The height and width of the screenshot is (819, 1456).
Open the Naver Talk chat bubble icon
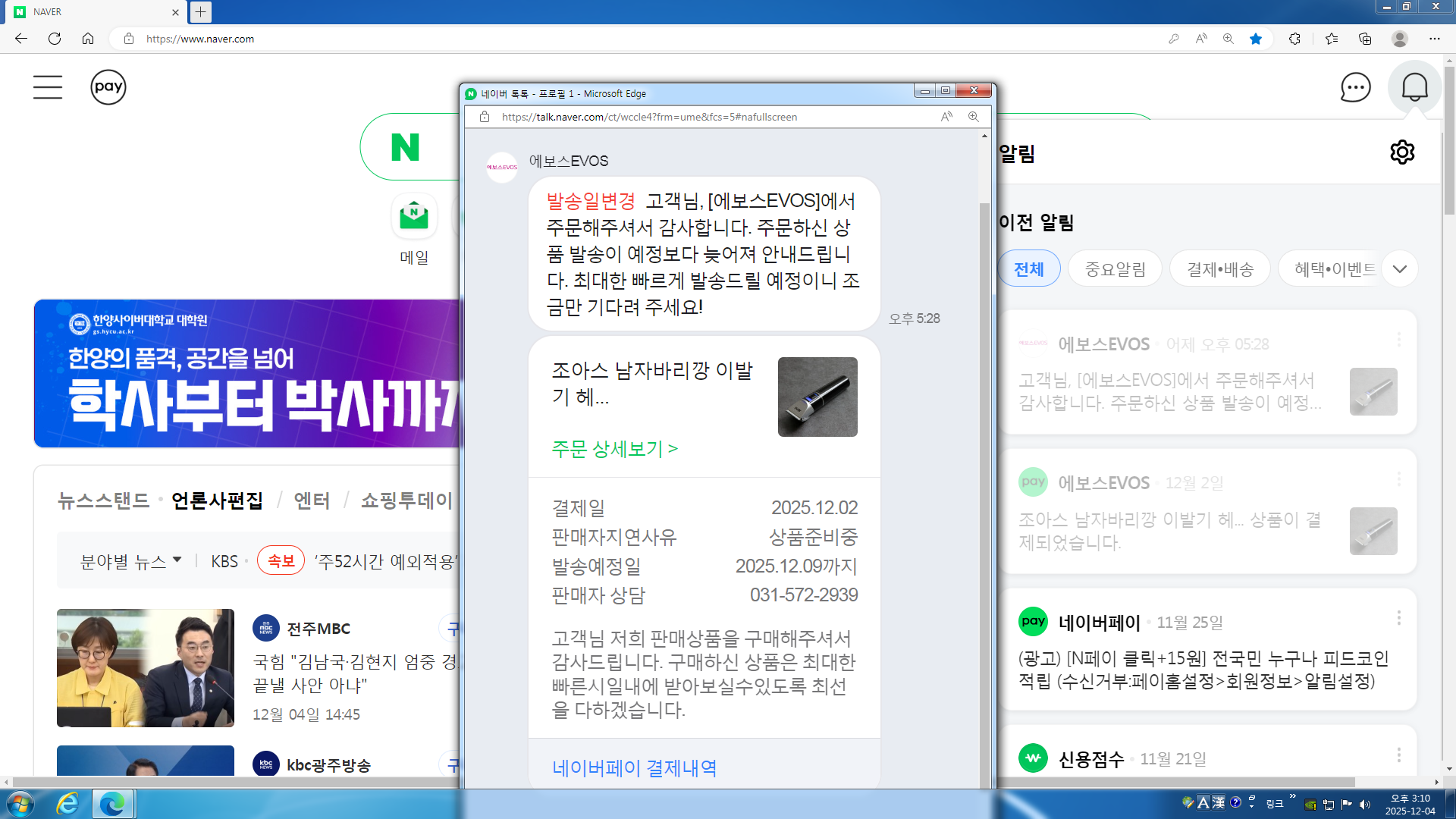1355,88
